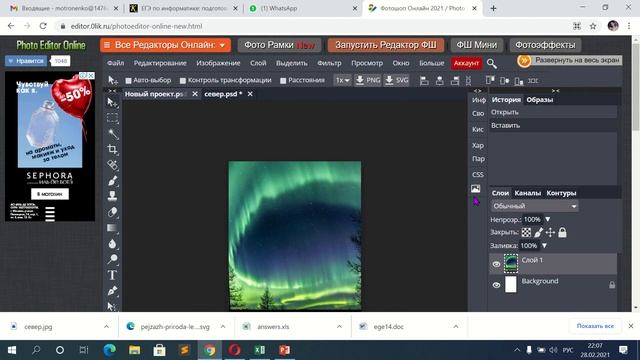This screenshot has width=640, height=360.
Task: Open Excel from the Windows taskbar
Action: click(x=260, y=350)
